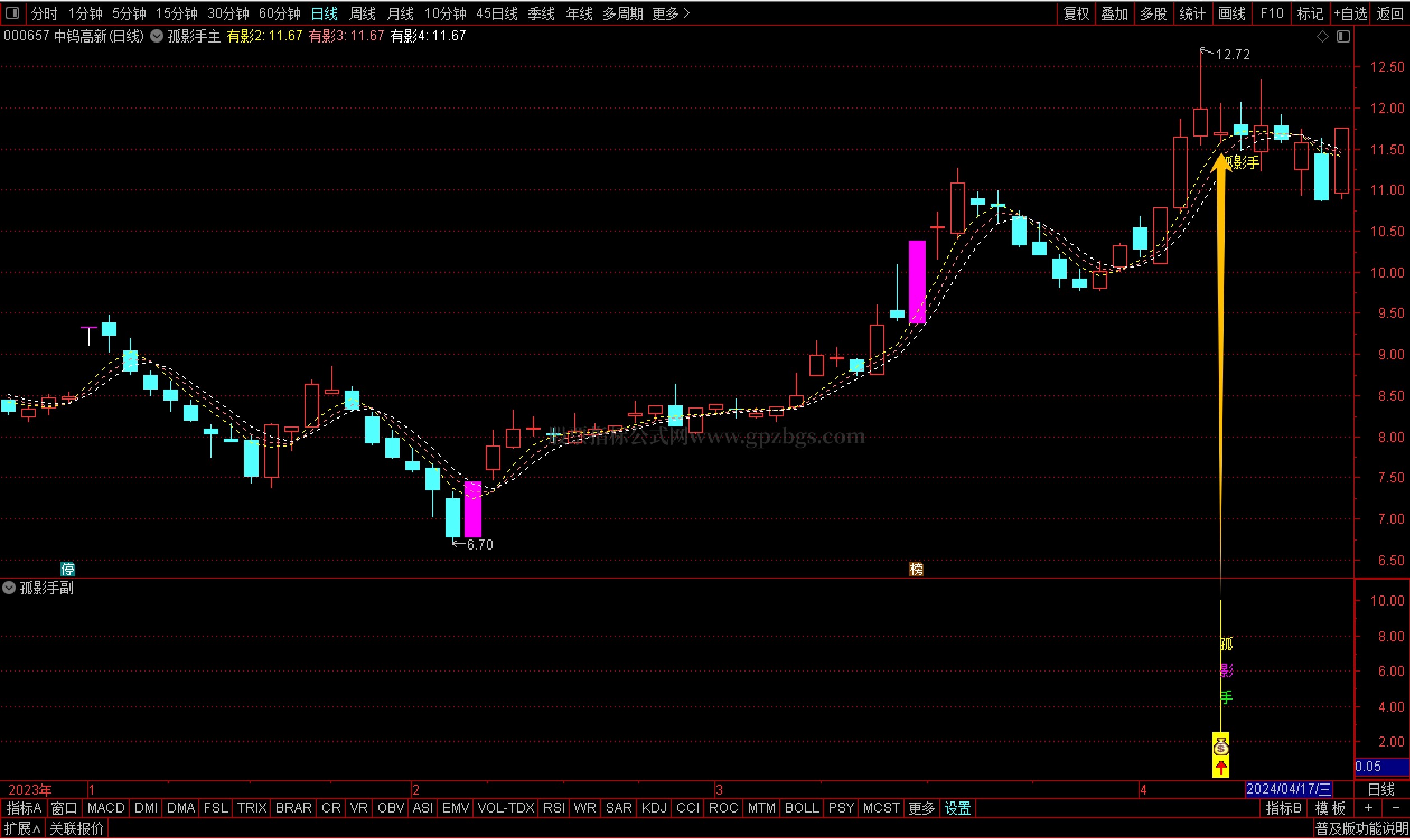
Task: Switch to 周线 weekly chart tab
Action: (x=362, y=13)
